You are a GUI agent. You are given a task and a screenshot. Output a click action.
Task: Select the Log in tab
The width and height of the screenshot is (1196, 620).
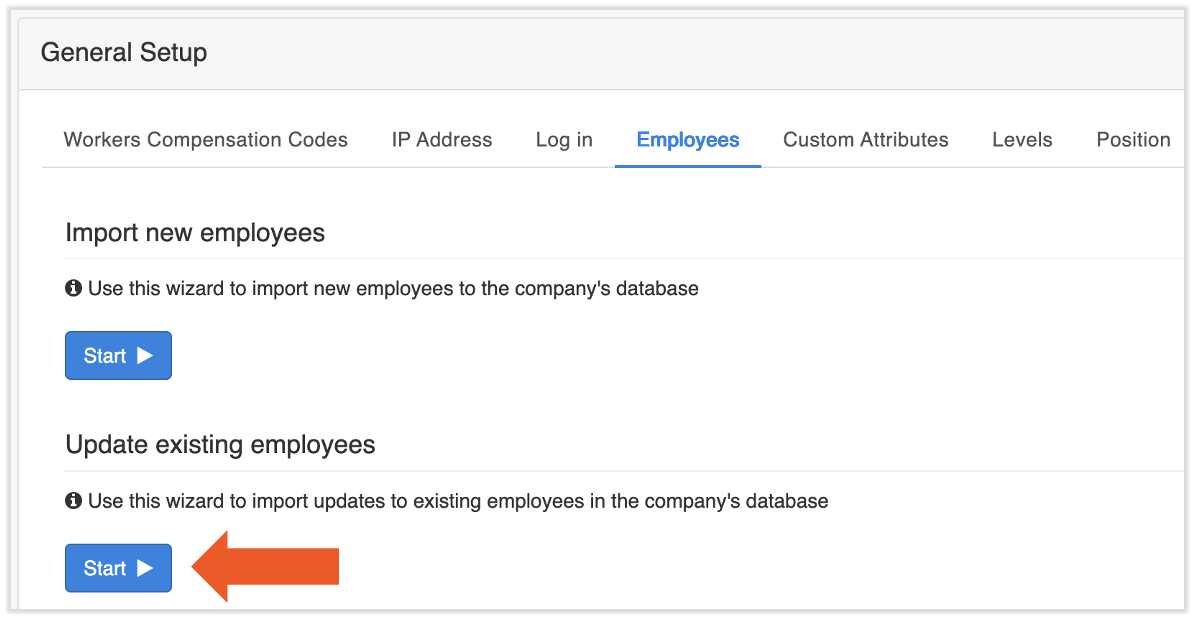pos(563,140)
